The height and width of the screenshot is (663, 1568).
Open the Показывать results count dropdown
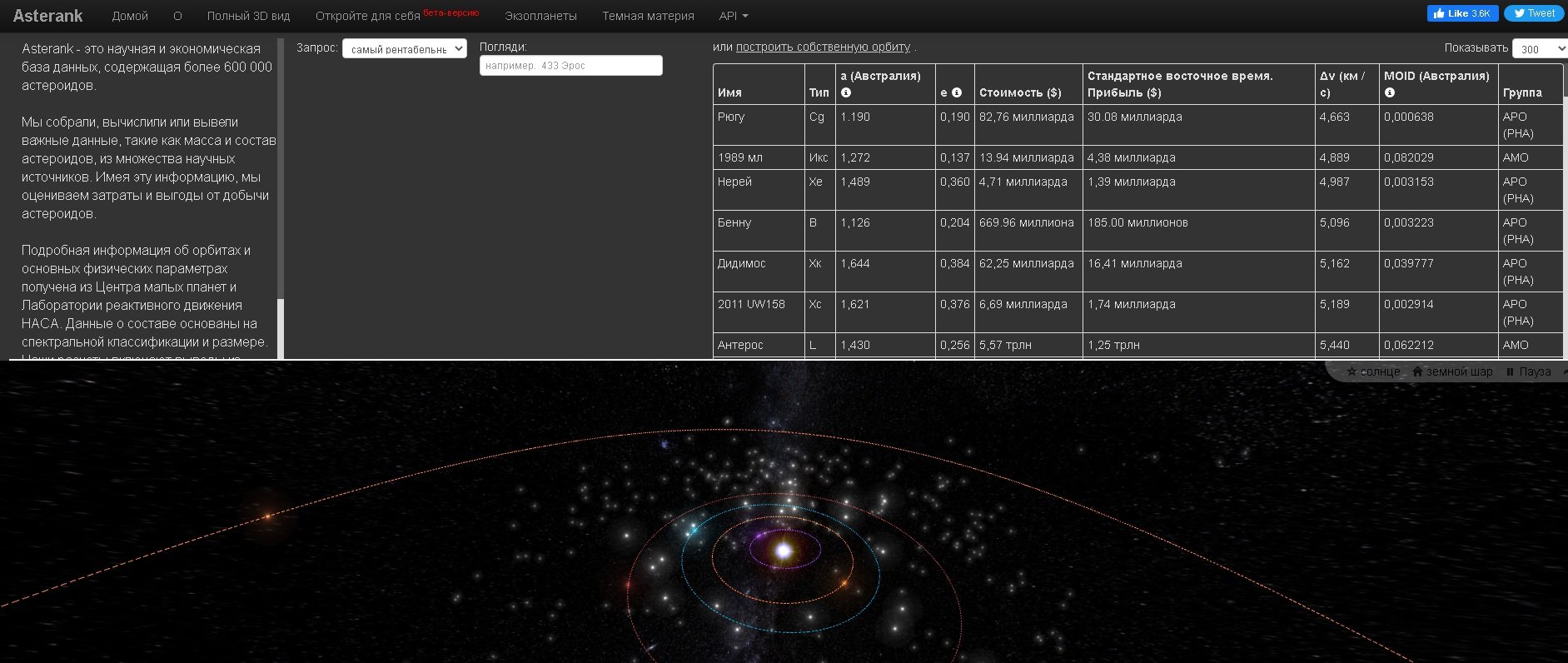pyautogui.click(x=1540, y=49)
